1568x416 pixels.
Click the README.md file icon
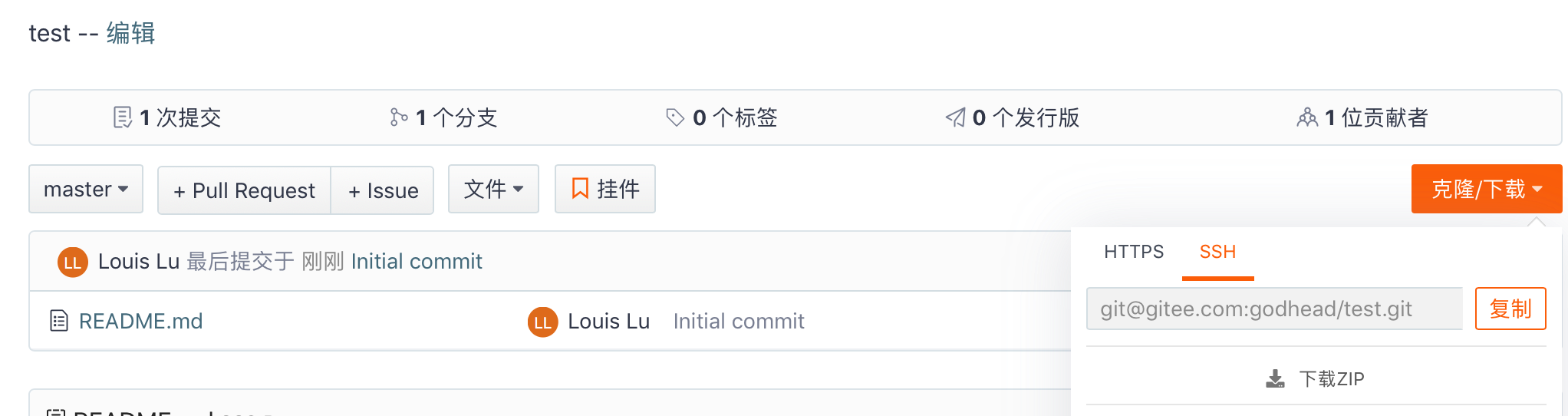(59, 321)
